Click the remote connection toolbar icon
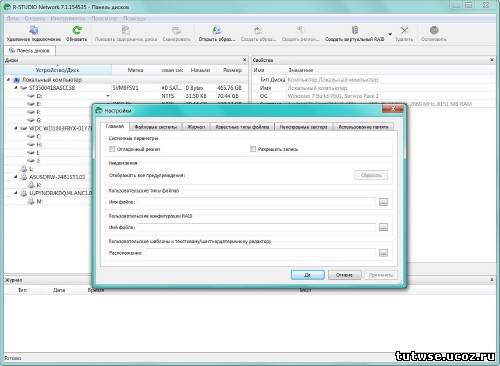500x366 pixels. tap(33, 30)
